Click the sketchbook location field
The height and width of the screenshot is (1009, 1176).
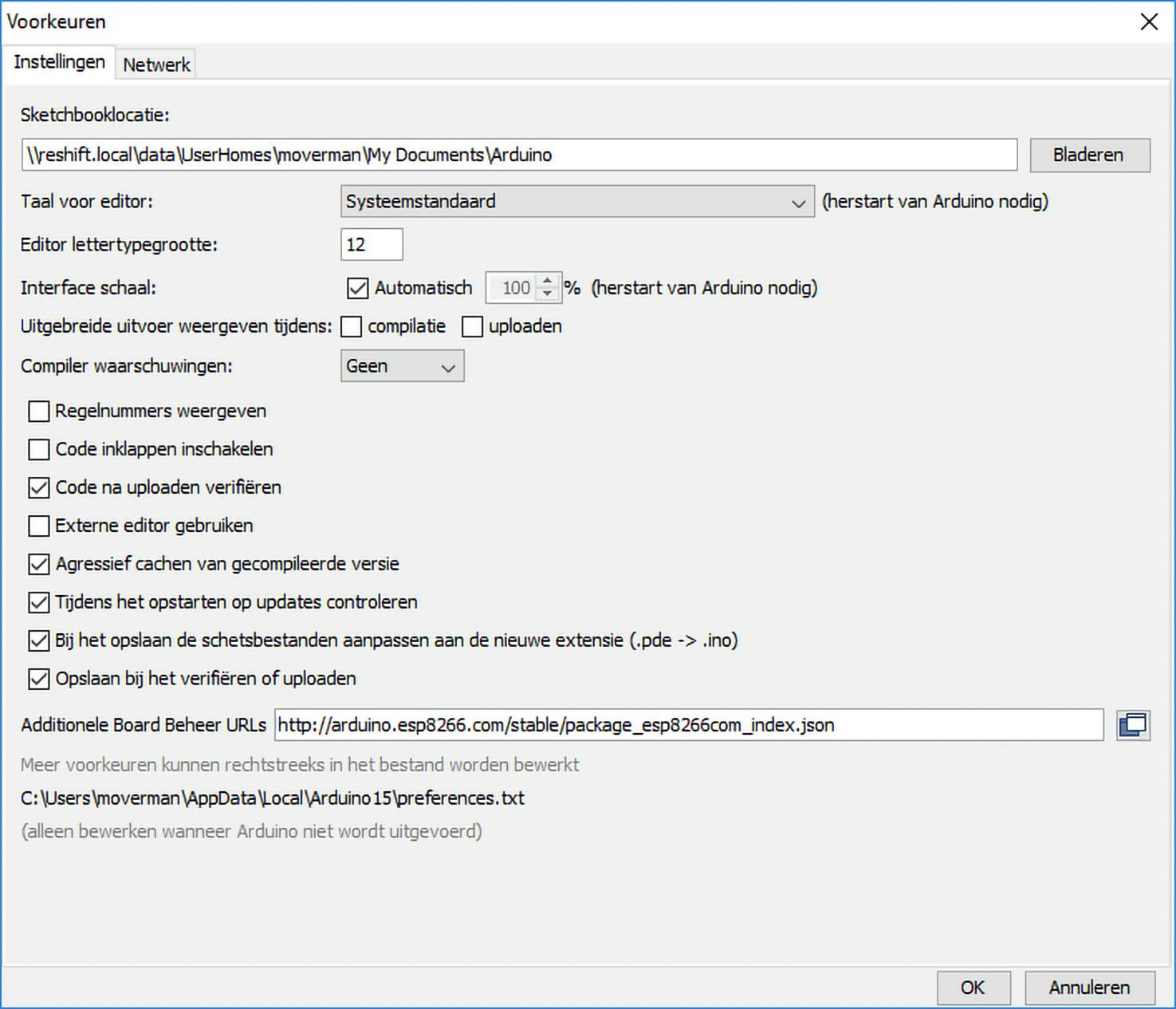518,154
